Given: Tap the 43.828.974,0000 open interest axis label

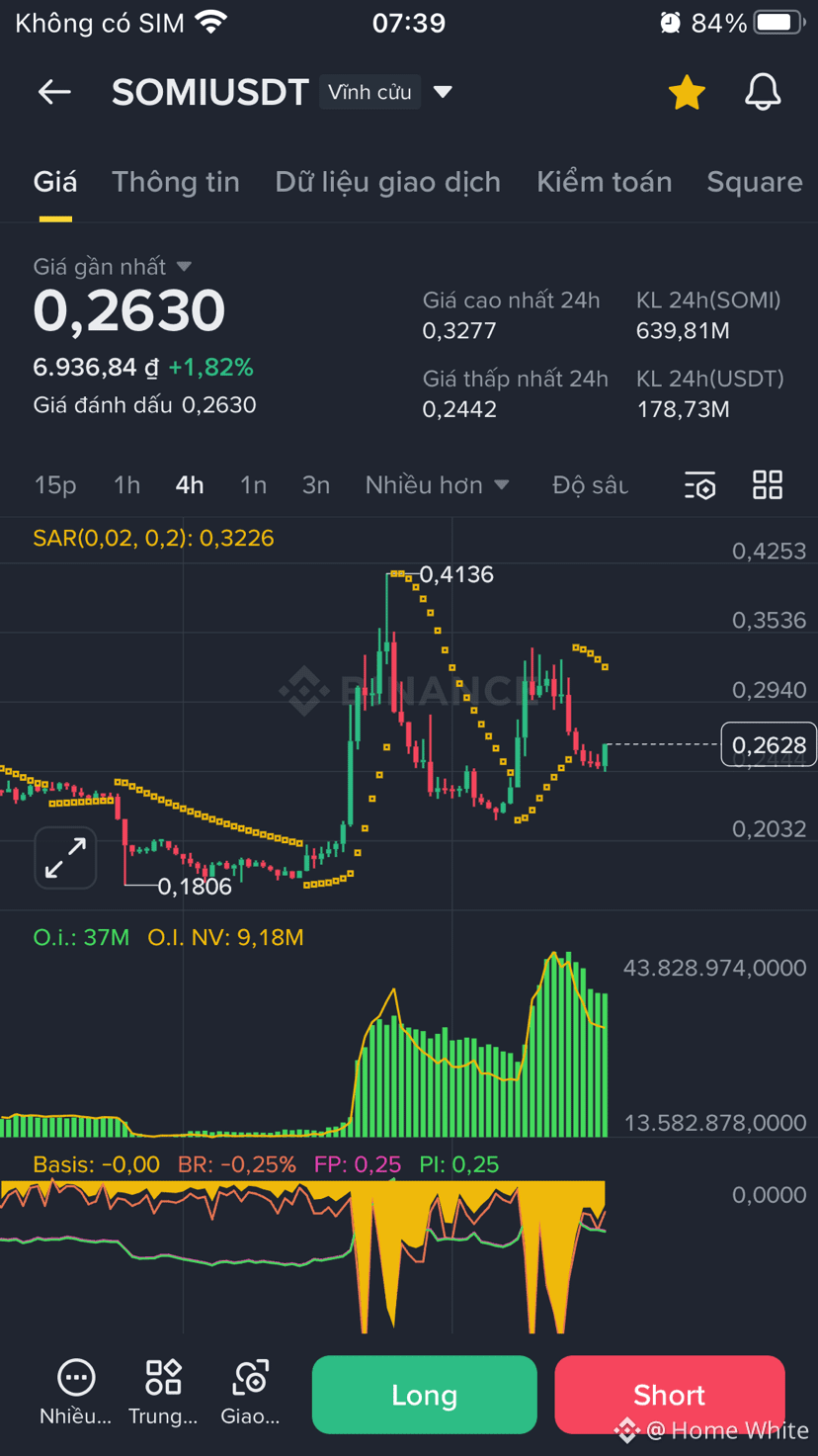Looking at the screenshot, I should pyautogui.click(x=714, y=968).
